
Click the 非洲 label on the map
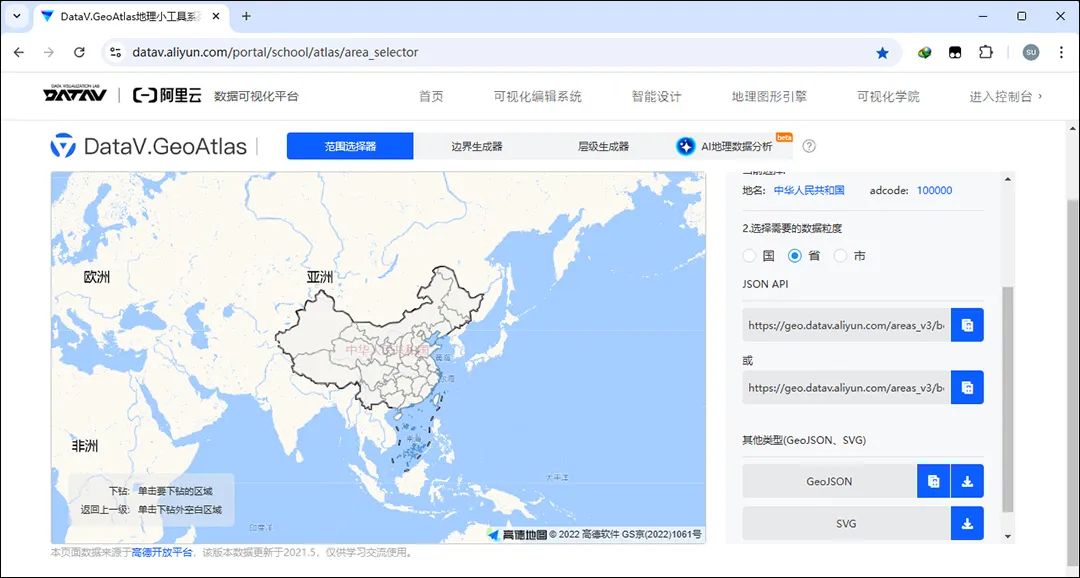click(x=85, y=446)
